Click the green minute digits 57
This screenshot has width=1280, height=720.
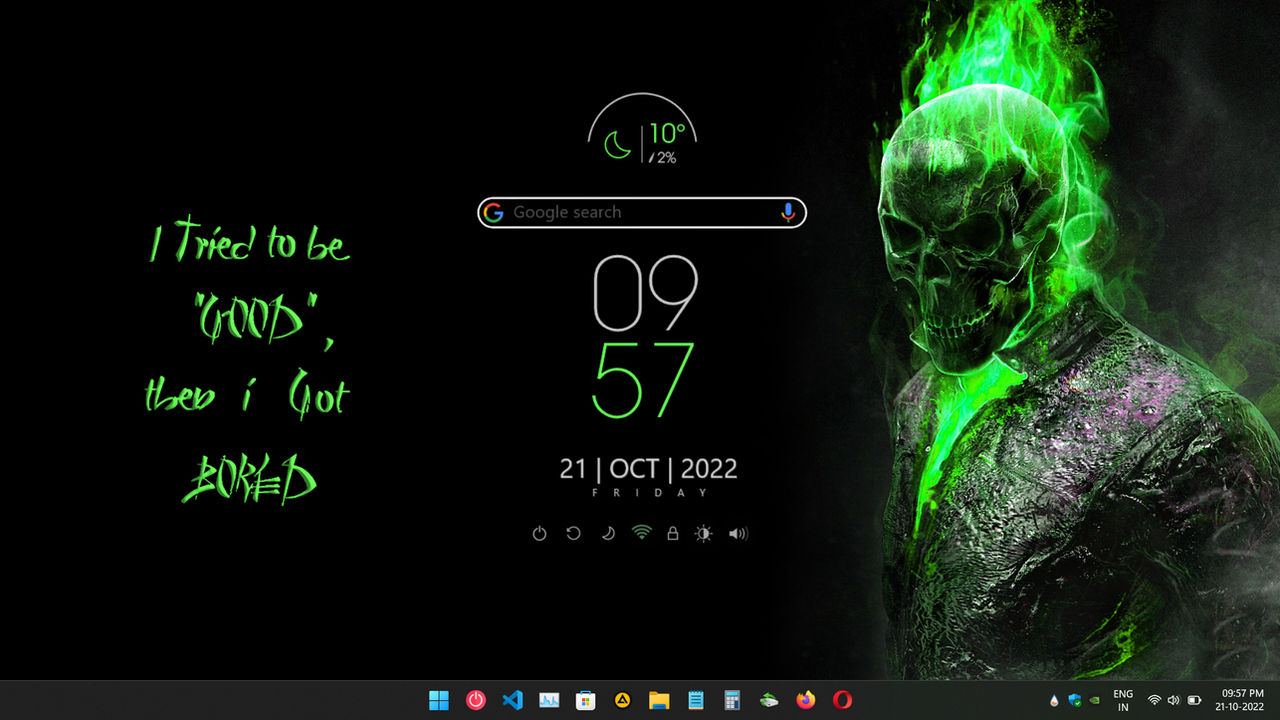pyautogui.click(x=643, y=380)
